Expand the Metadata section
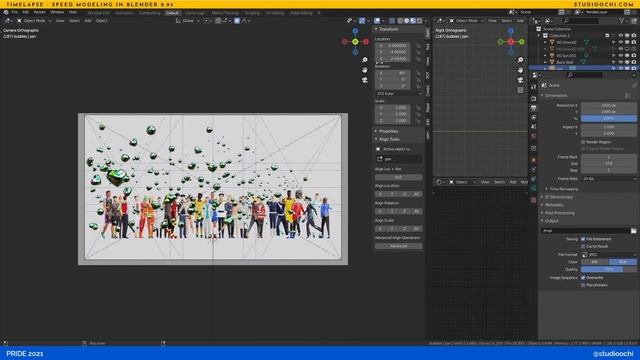 [x=553, y=205]
